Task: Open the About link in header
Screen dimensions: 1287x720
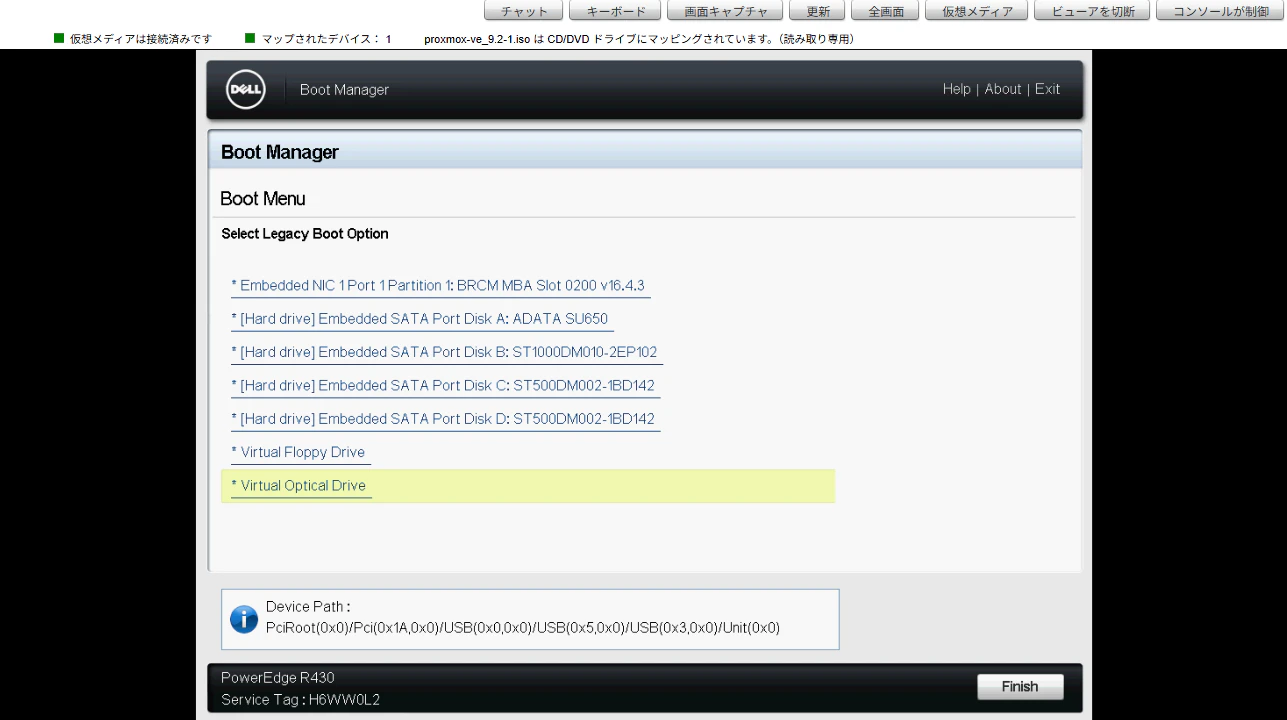Action: [1003, 89]
